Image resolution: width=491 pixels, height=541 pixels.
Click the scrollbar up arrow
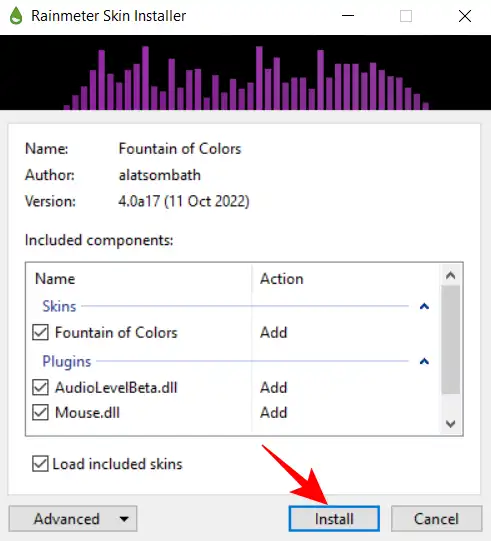click(451, 275)
